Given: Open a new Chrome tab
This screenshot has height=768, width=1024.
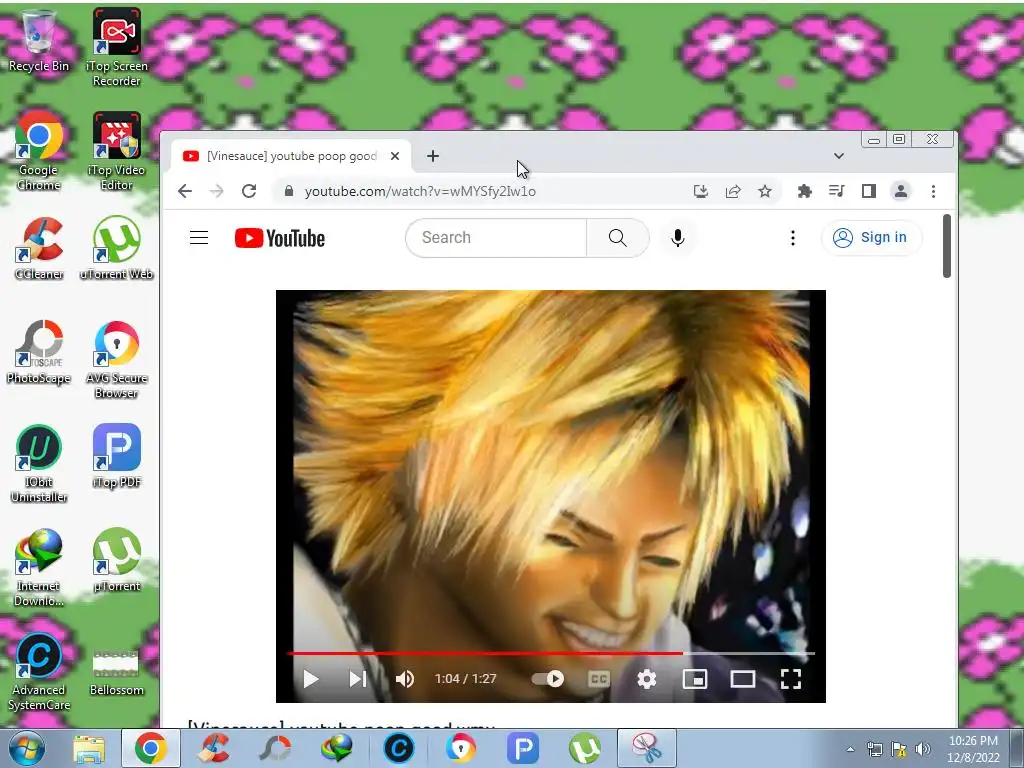Looking at the screenshot, I should coord(433,156).
